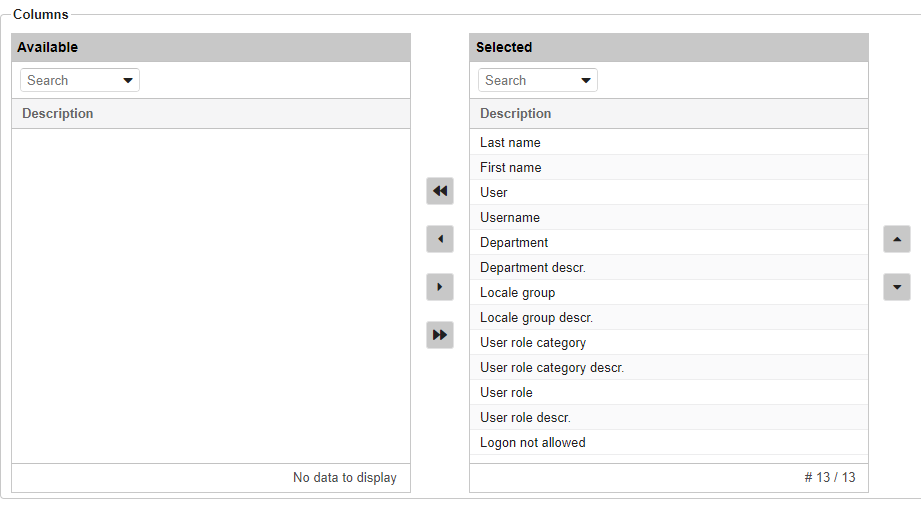Click the move selected right arrow button
This screenshot has height=513, width=921.
(440, 287)
